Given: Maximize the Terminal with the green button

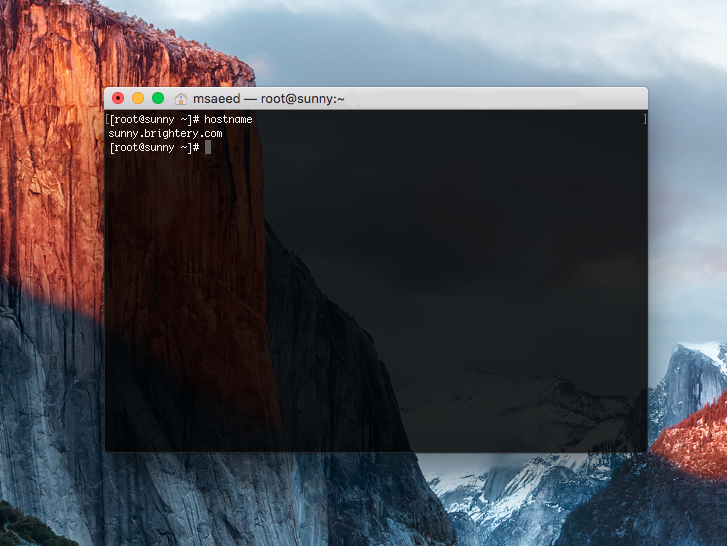Looking at the screenshot, I should 158,98.
